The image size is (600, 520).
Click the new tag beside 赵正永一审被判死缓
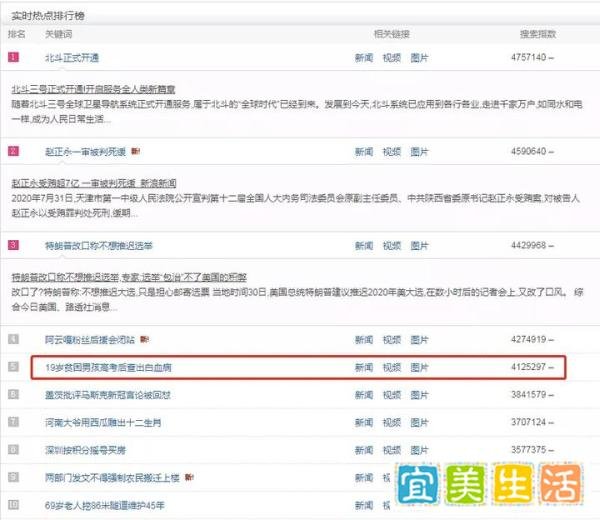coord(135,151)
